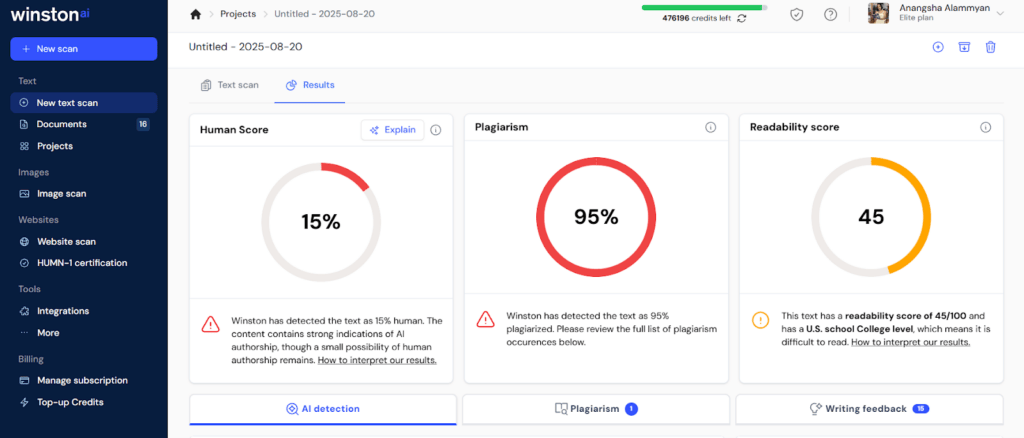Click the home breadcrumb icon
This screenshot has height=438, width=1024.
[x=196, y=14]
